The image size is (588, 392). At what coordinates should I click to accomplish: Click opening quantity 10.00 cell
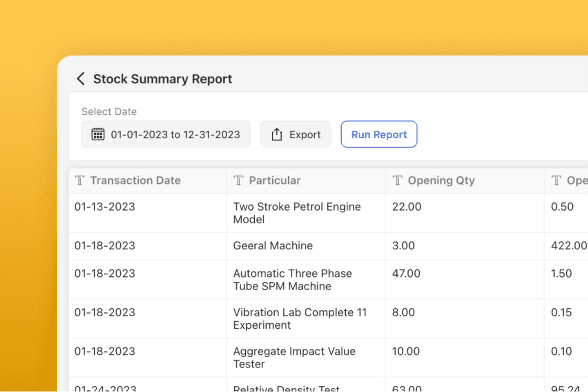click(x=465, y=358)
